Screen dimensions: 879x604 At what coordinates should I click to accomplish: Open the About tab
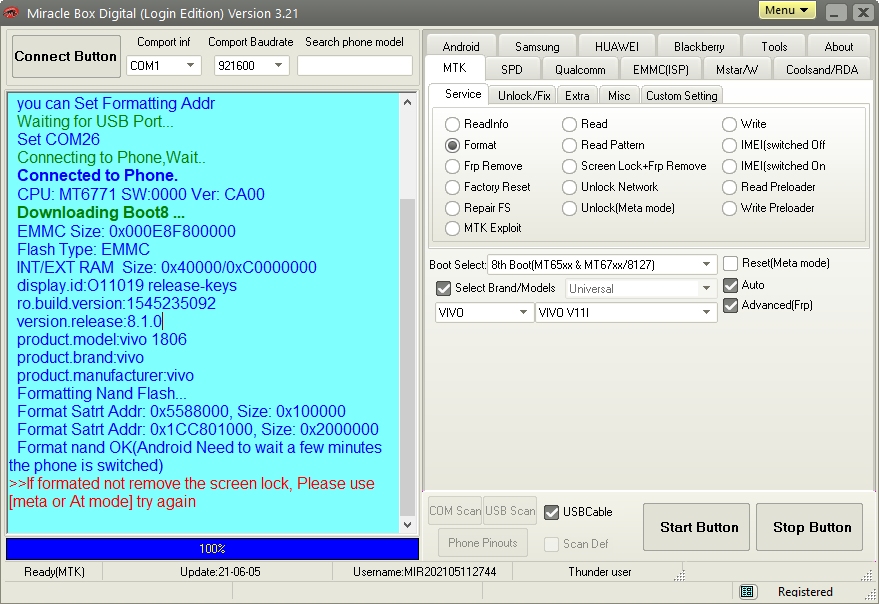coord(839,47)
